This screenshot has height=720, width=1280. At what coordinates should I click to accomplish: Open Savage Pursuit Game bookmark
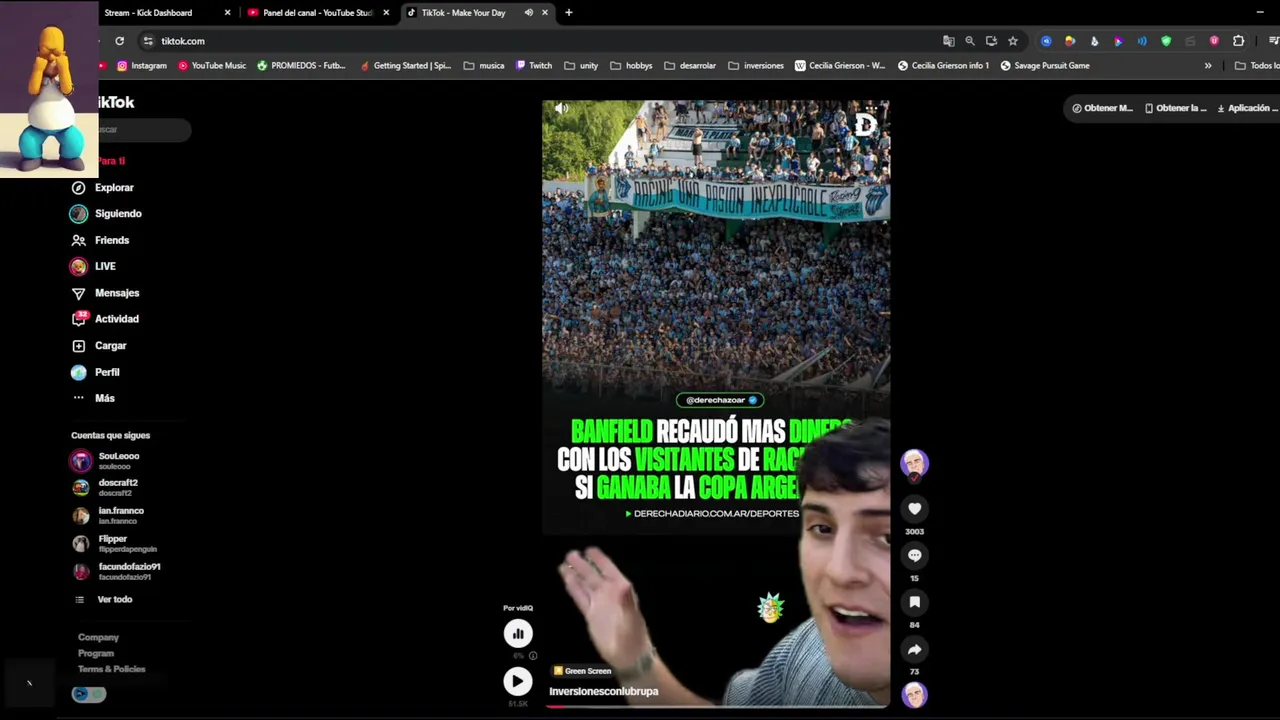(x=1045, y=66)
